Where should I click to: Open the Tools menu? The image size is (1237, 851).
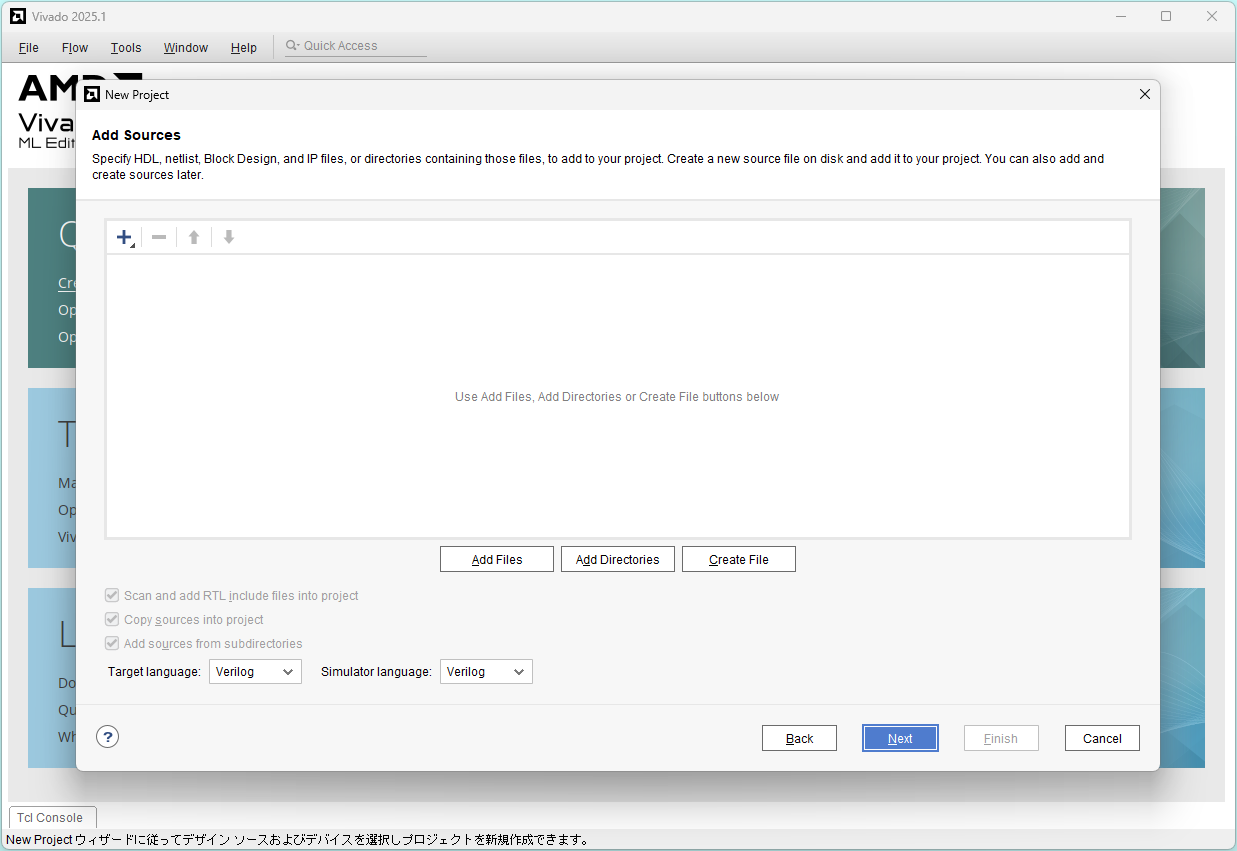point(126,48)
